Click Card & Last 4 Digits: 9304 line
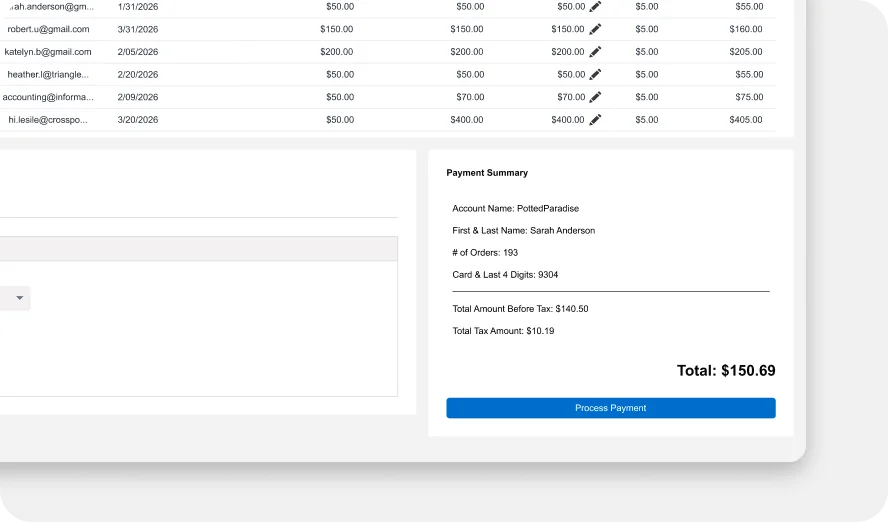This screenshot has height=522, width=888. (505, 275)
